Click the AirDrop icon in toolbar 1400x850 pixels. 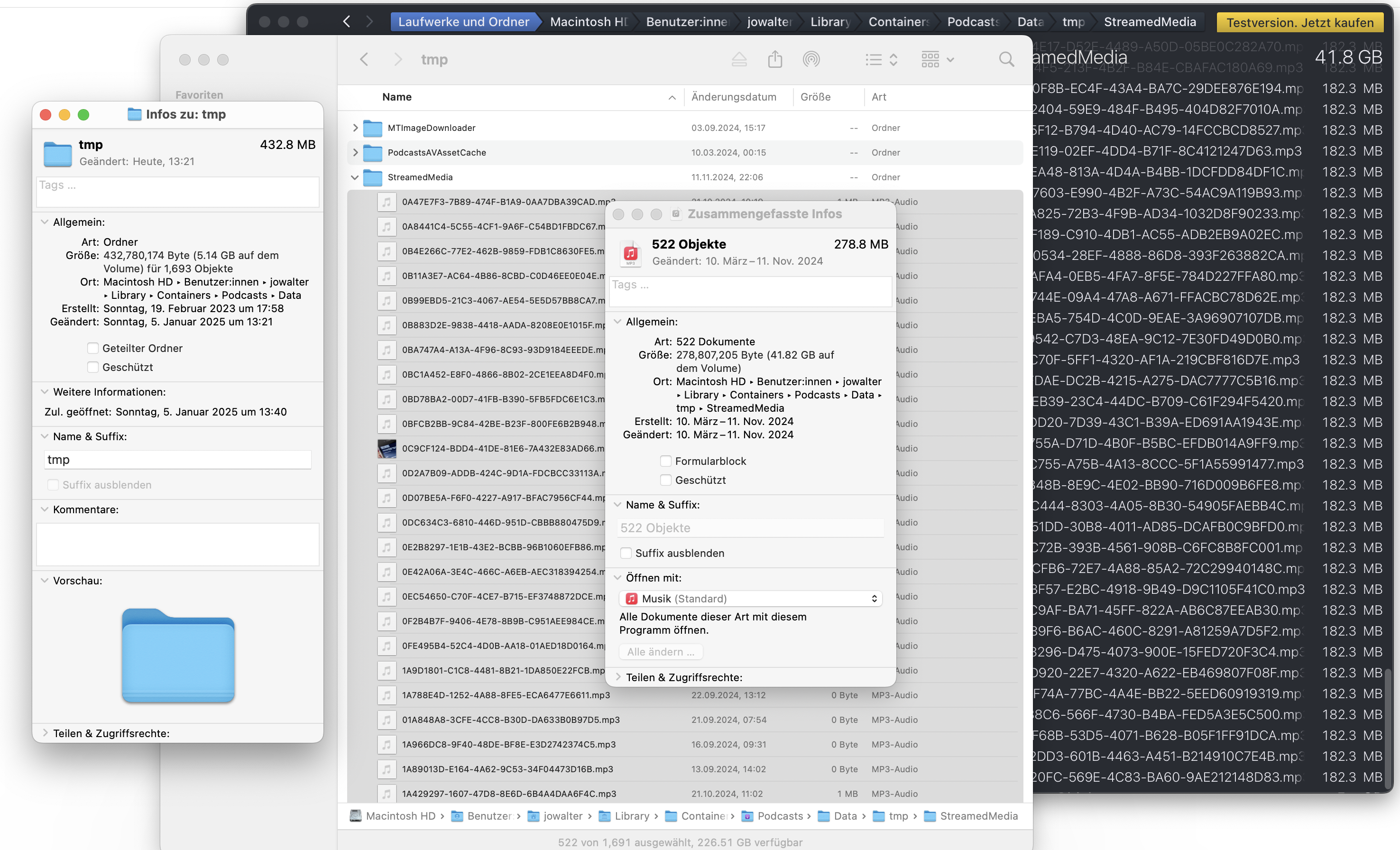point(811,59)
